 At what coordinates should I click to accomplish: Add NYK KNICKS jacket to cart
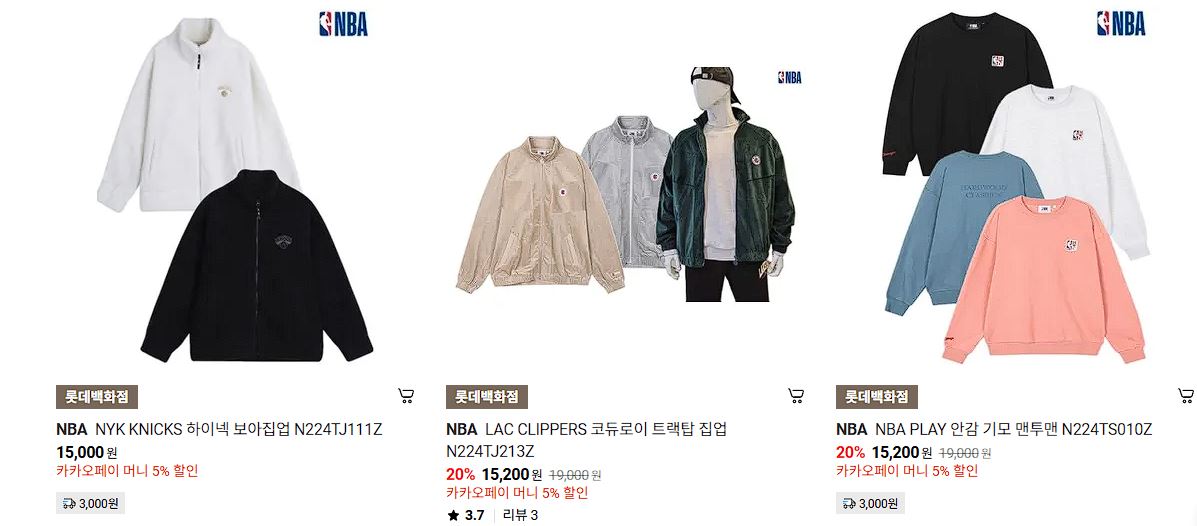[x=406, y=395]
